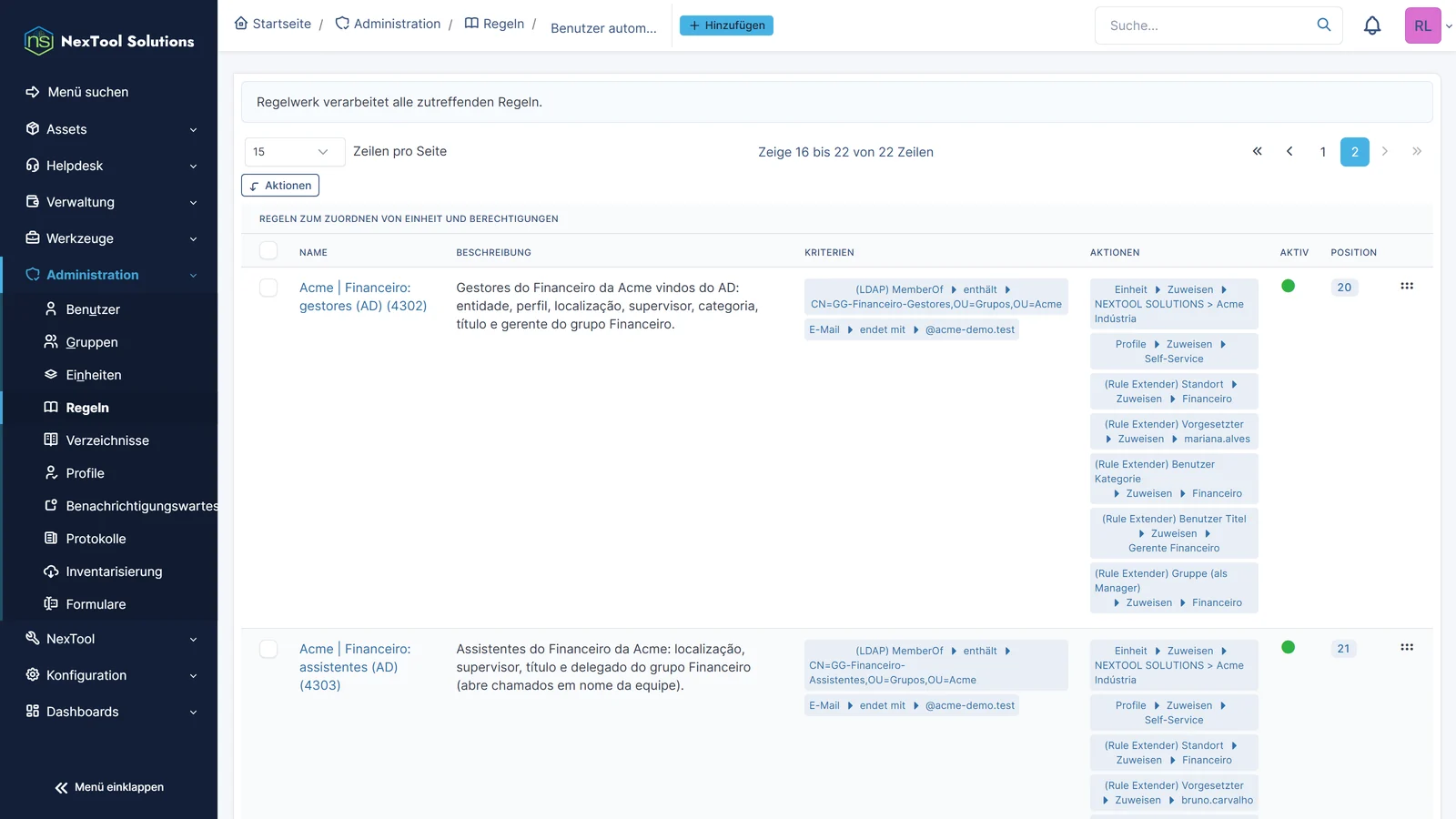
Task: Go to page 1
Action: tap(1322, 152)
